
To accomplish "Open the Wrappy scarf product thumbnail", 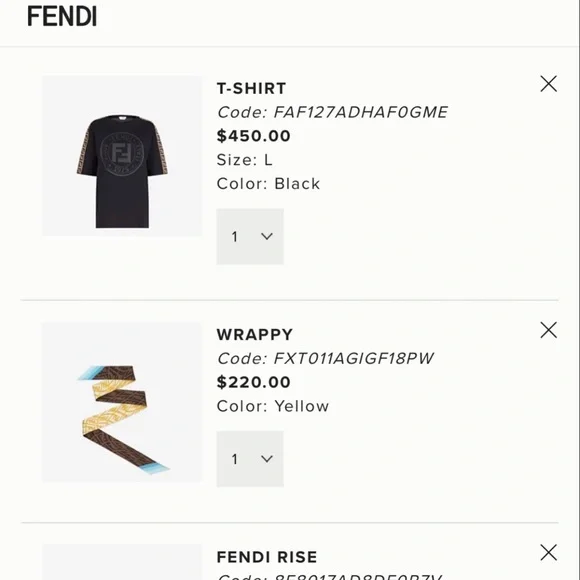I will 122,402.
